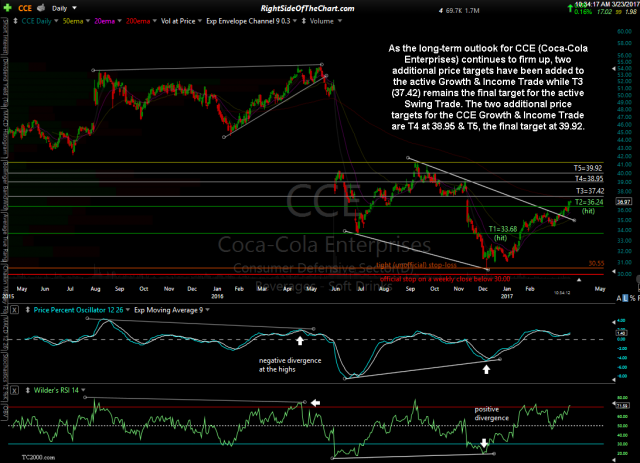Click the green plus add-indicator icon

coord(7,8)
